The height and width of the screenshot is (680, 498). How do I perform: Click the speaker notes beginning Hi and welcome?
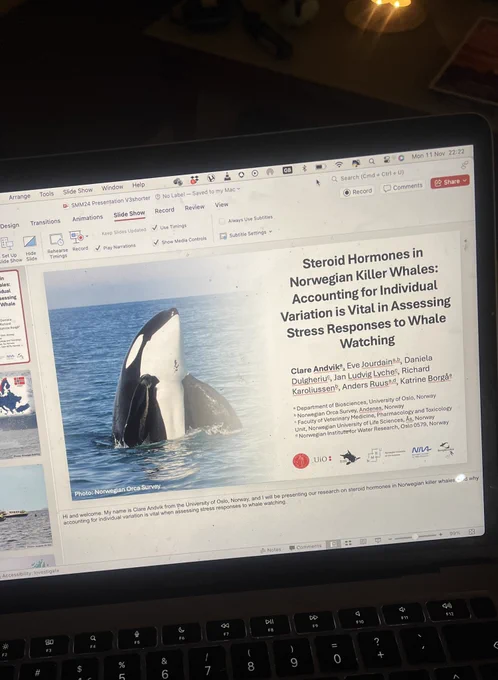(270, 500)
